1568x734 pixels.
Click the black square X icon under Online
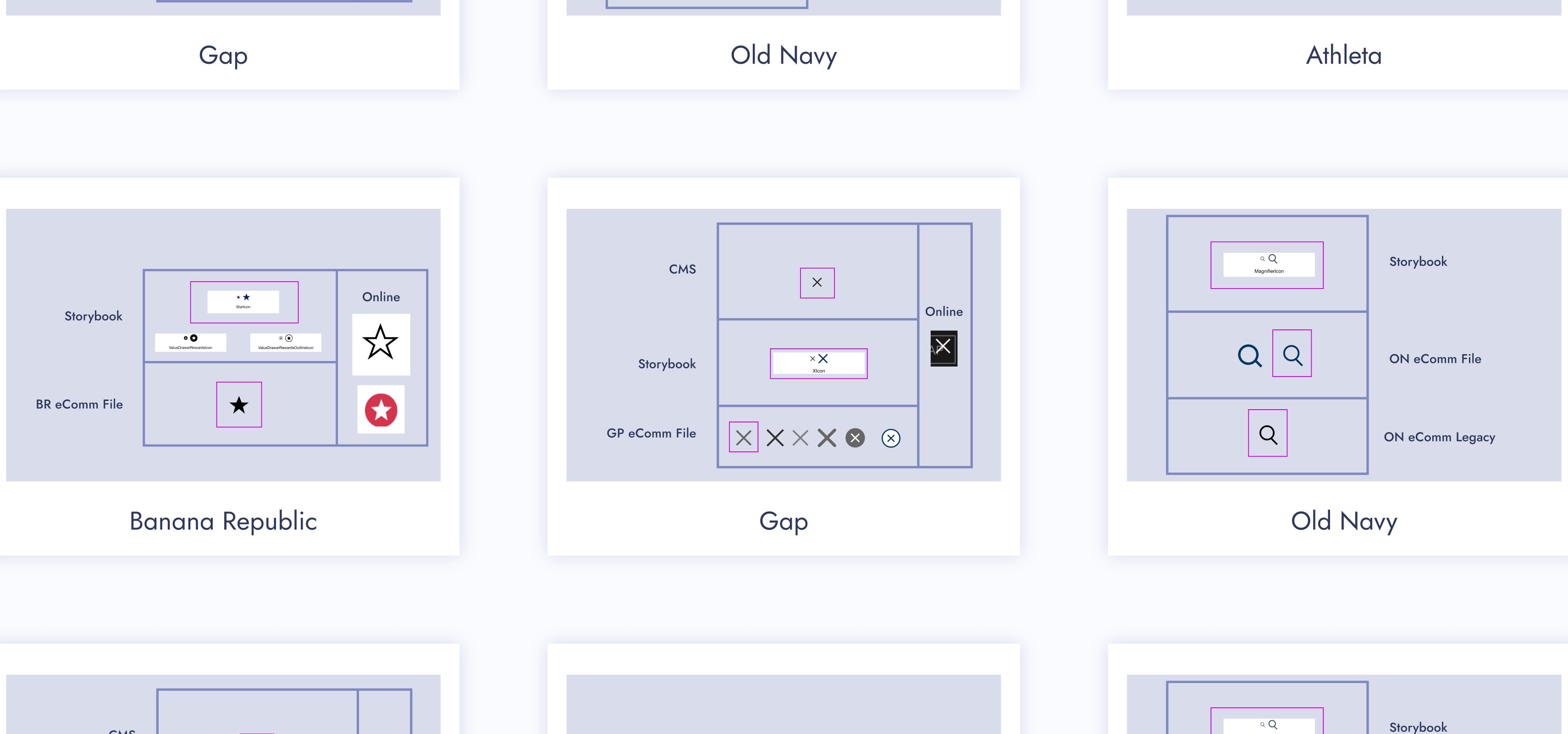[x=944, y=348]
